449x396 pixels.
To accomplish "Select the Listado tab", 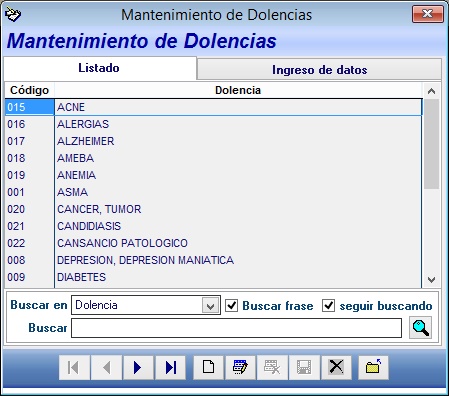I will (99, 68).
